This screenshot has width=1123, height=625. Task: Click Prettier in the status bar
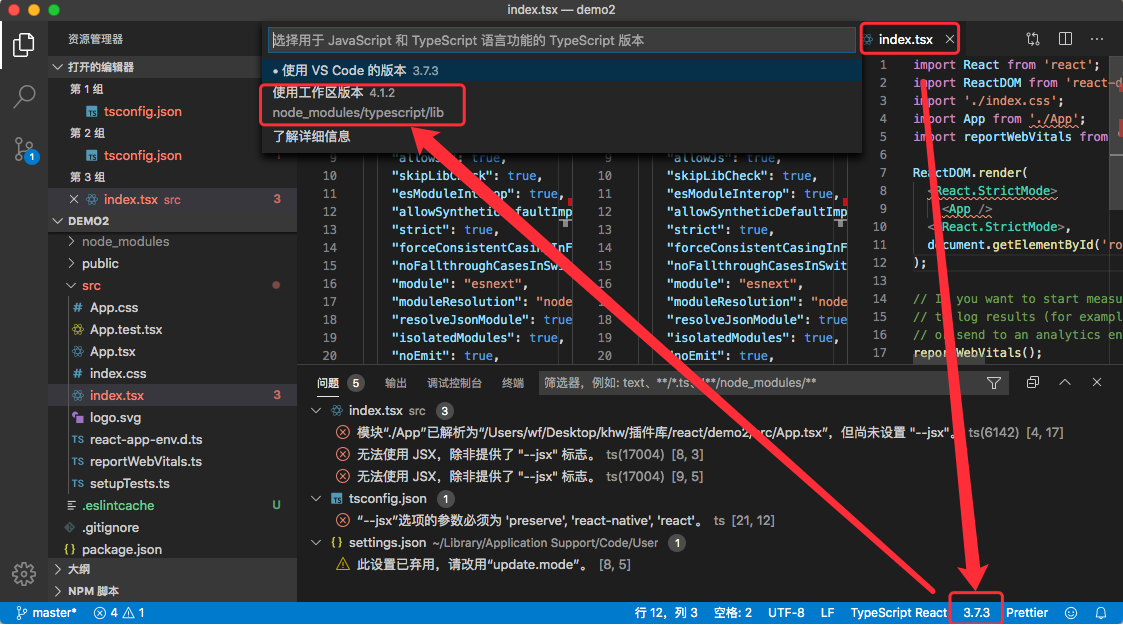coord(1026,613)
